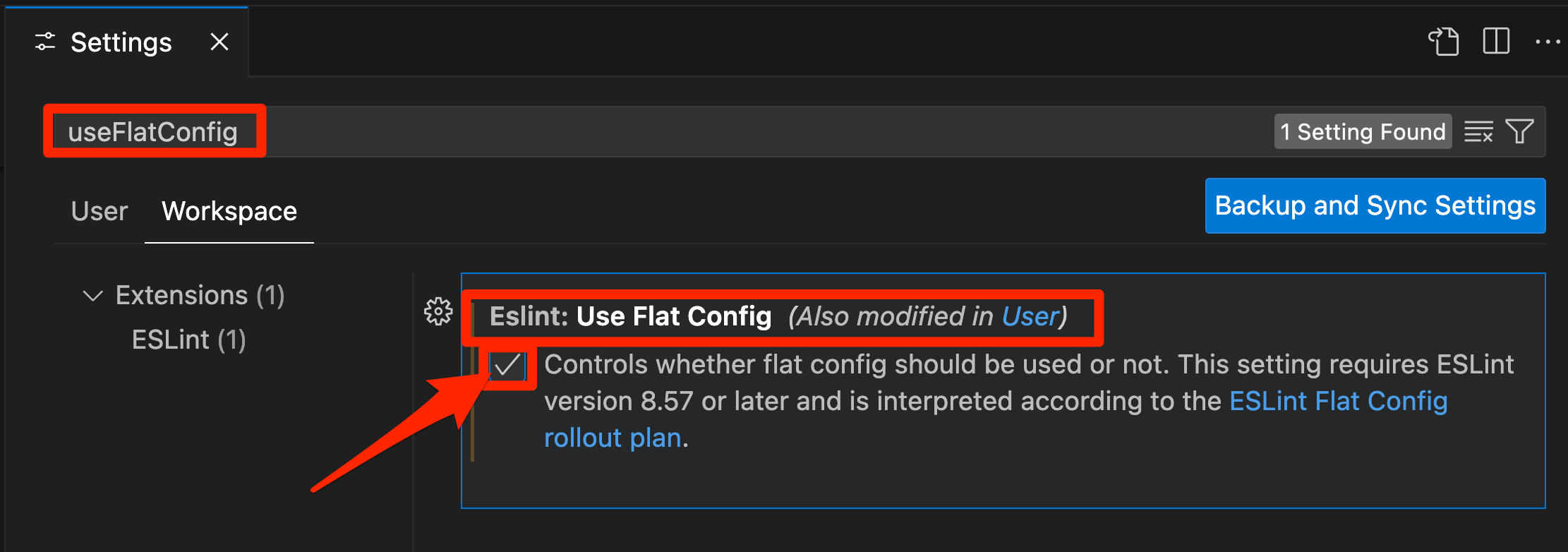
Task: Open the More Actions ellipsis menu
Action: click(x=1548, y=42)
